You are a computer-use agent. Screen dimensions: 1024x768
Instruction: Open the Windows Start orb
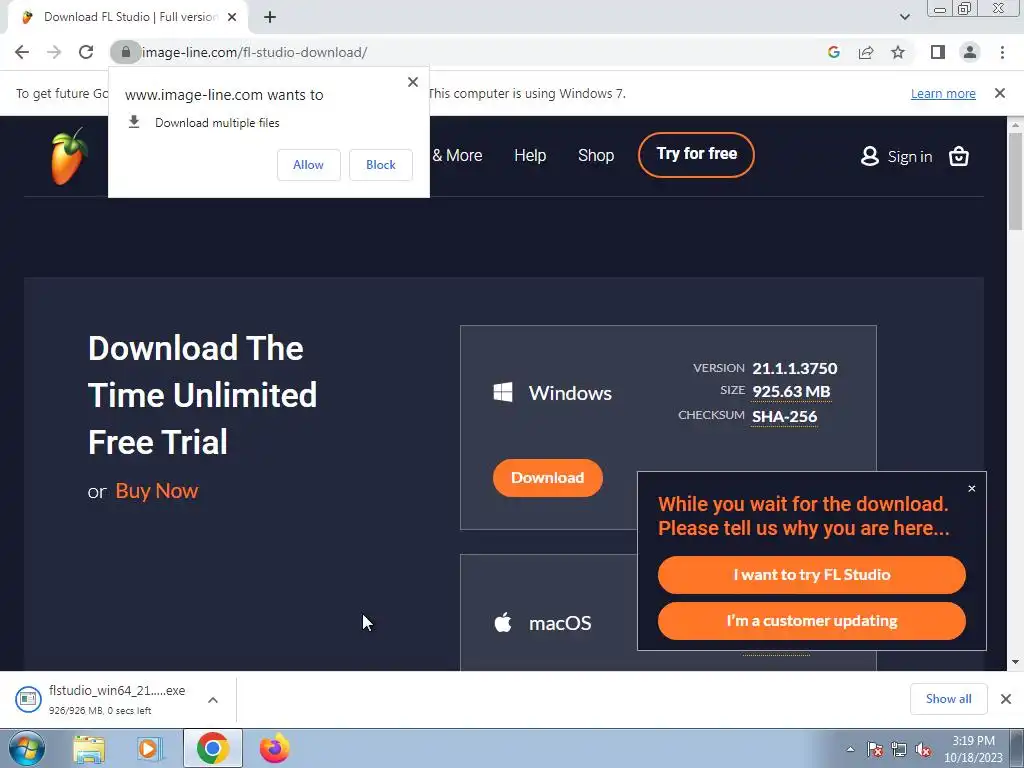click(26, 748)
